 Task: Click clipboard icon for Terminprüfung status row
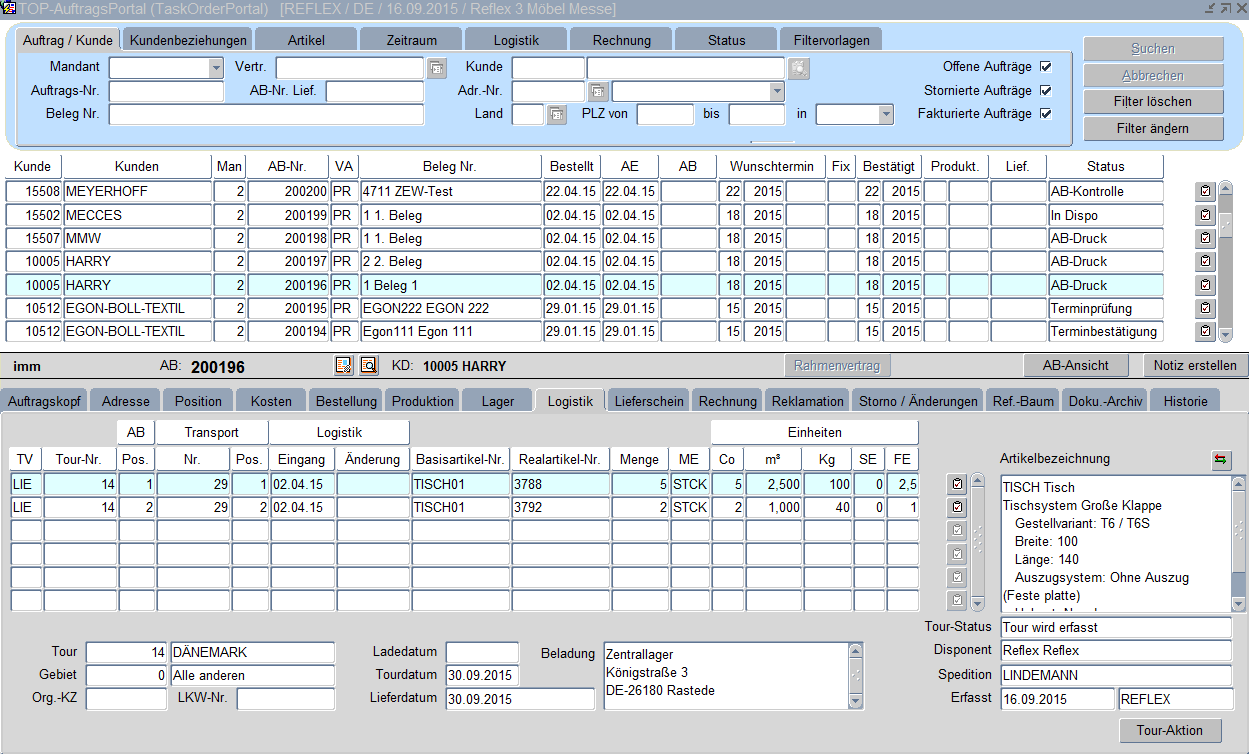[x=1205, y=308]
